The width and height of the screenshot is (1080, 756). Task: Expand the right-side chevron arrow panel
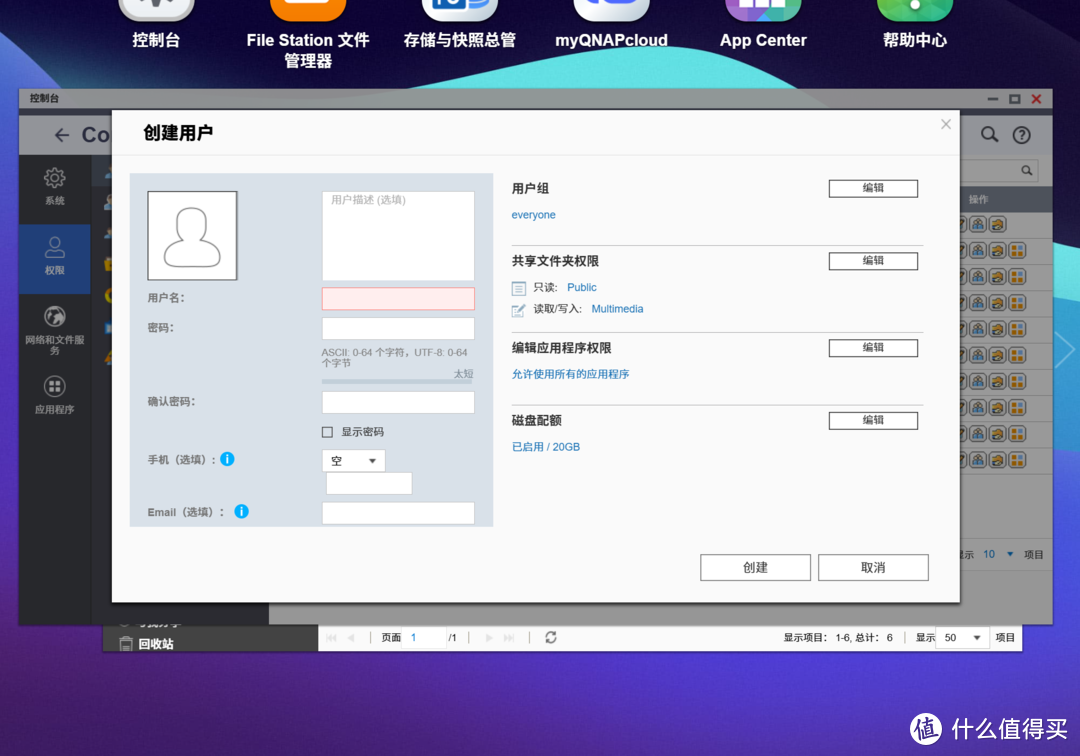(1064, 350)
